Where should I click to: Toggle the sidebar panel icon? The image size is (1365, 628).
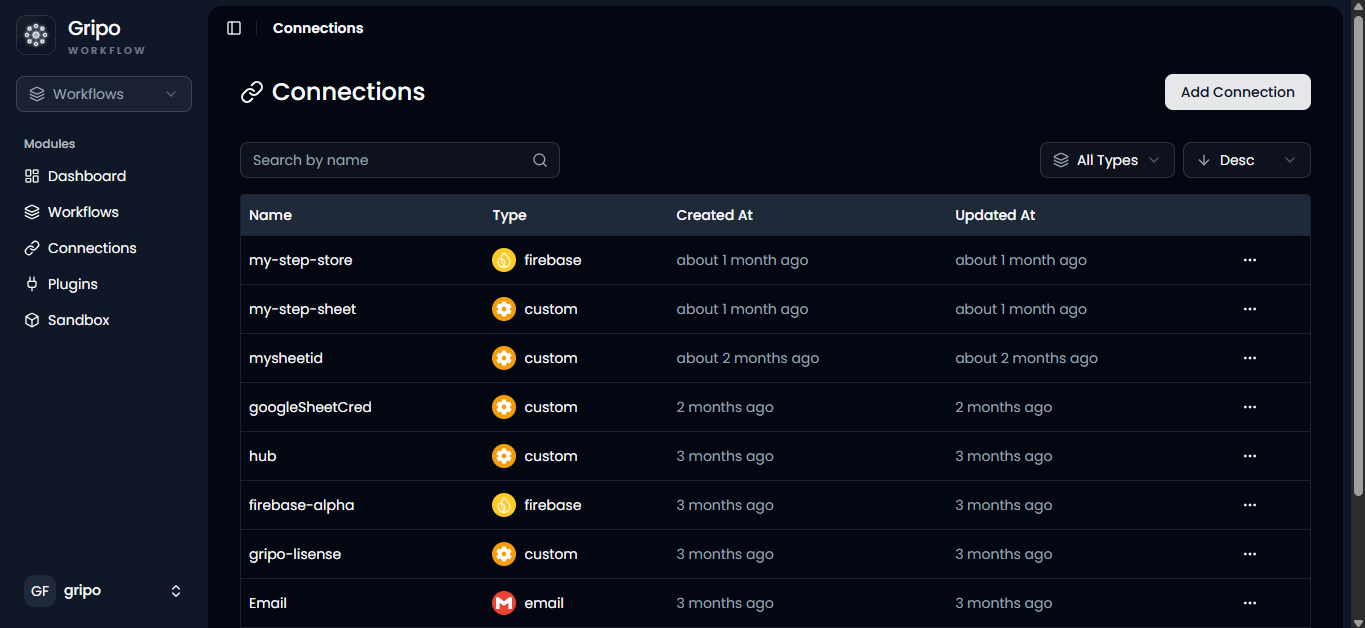coord(234,28)
